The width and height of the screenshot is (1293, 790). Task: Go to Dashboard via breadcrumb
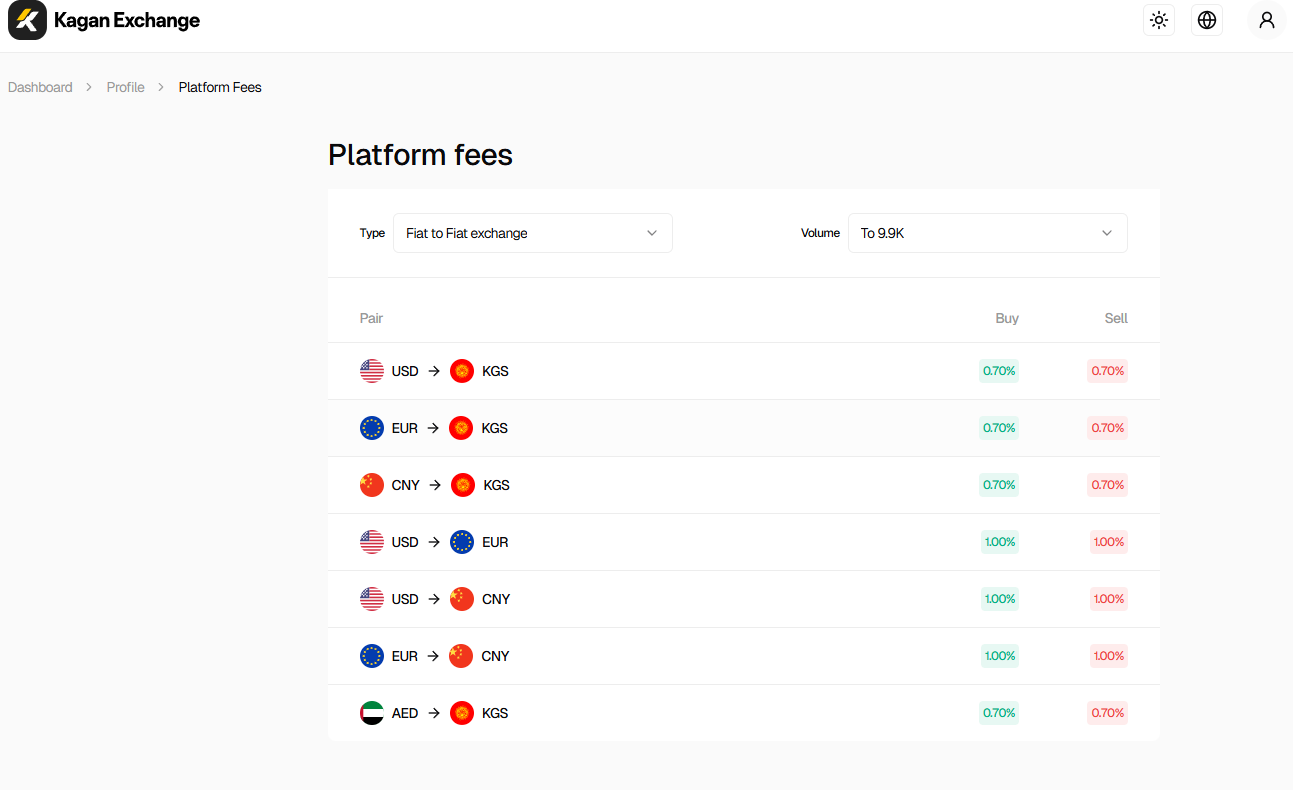coord(40,87)
